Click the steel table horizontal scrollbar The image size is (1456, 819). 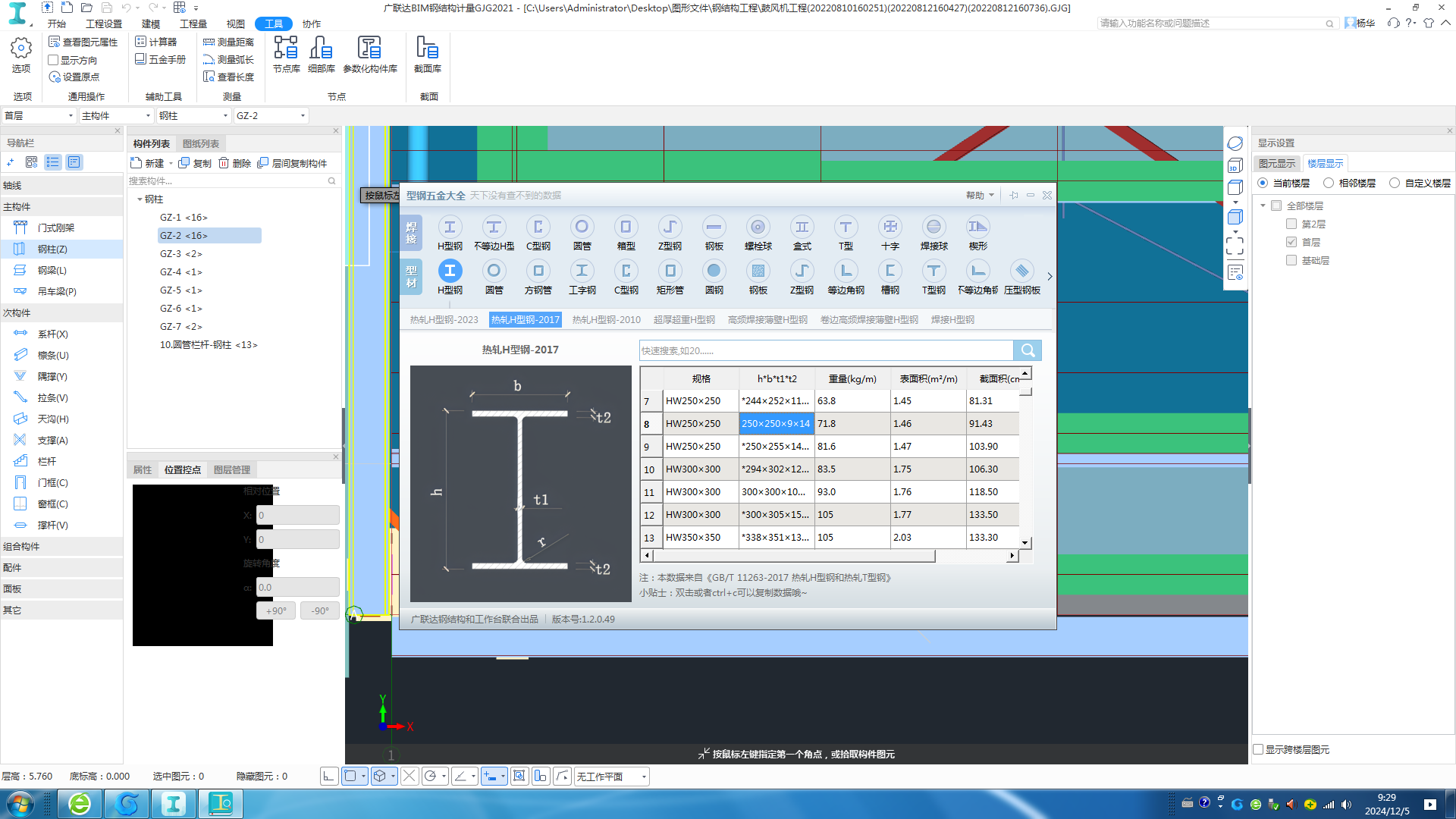793,556
